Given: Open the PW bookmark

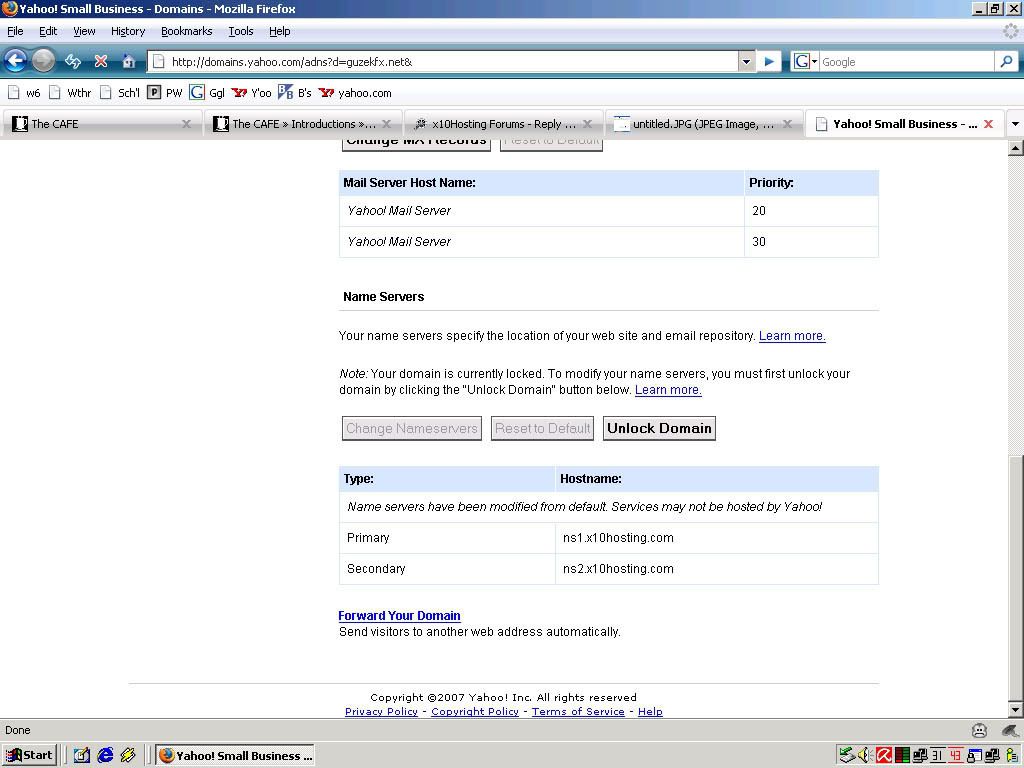Looking at the screenshot, I should [165, 93].
